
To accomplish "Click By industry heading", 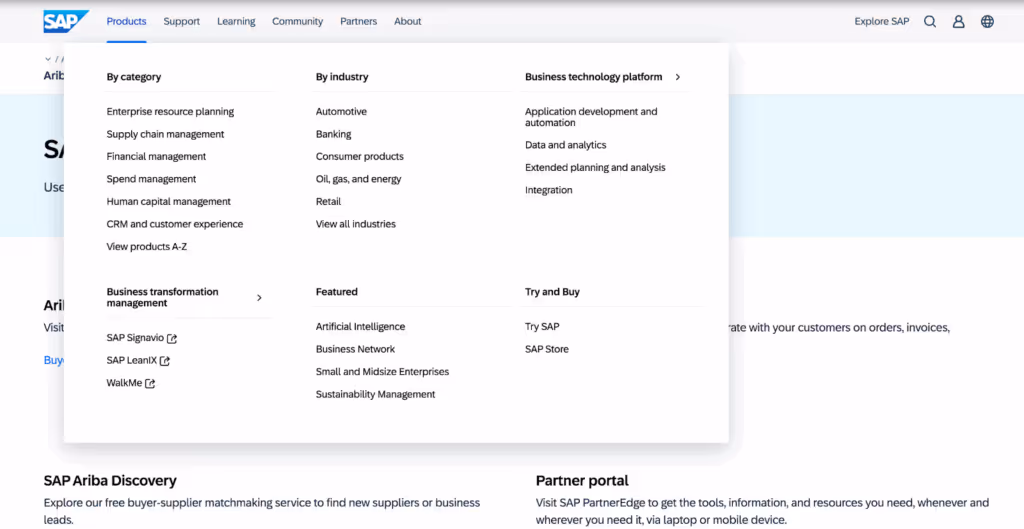I will click(x=342, y=77).
